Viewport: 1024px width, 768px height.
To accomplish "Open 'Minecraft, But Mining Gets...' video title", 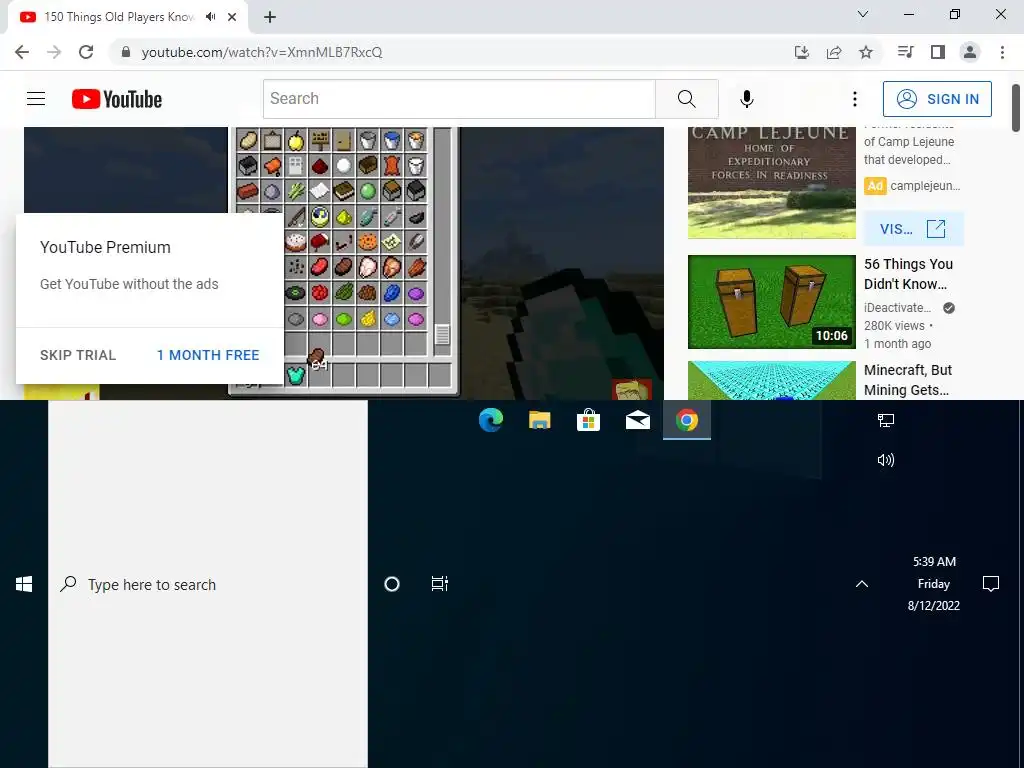I will point(908,380).
